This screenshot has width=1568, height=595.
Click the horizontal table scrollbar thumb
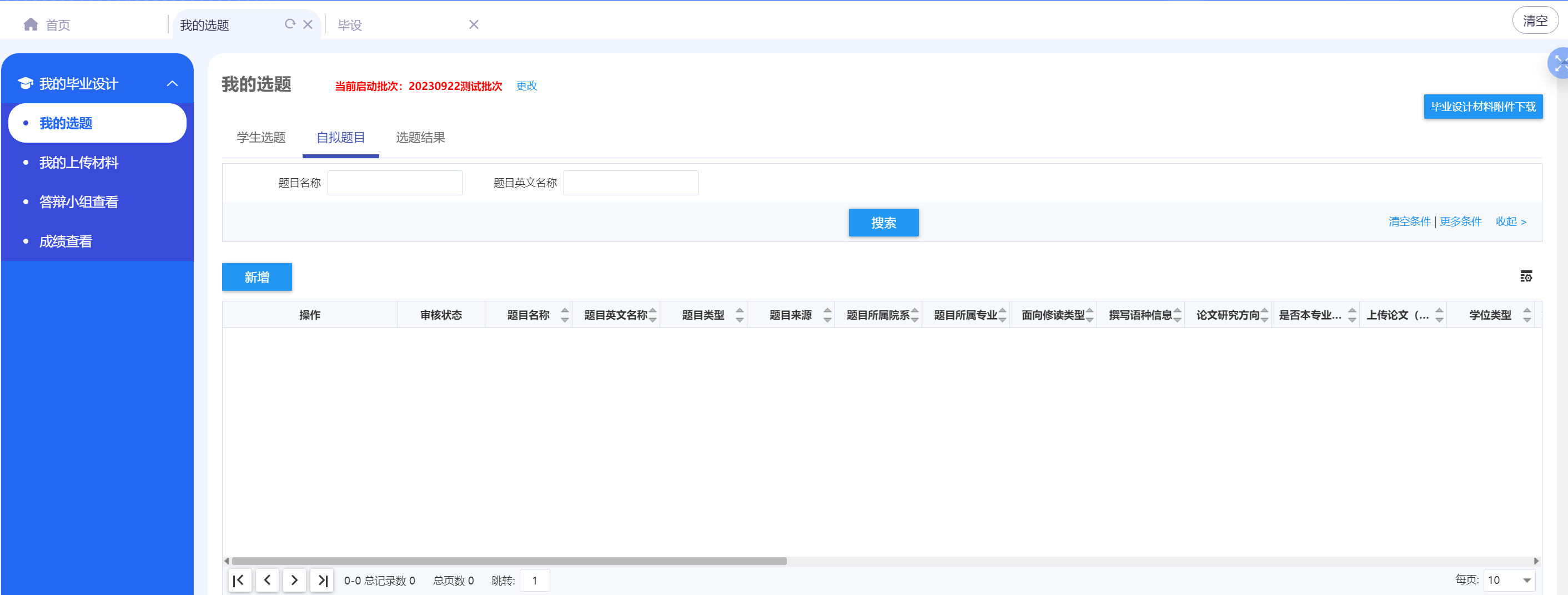tap(509, 561)
